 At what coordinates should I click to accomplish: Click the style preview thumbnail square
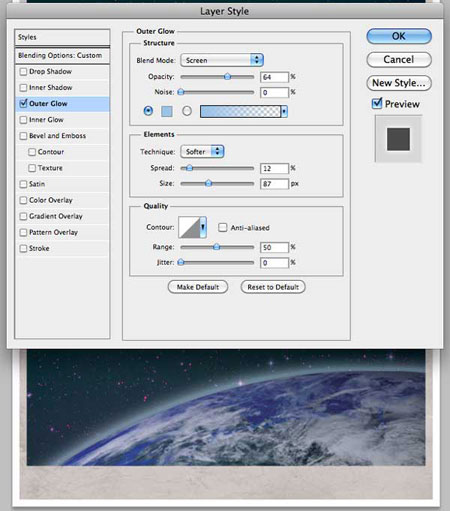pos(398,139)
